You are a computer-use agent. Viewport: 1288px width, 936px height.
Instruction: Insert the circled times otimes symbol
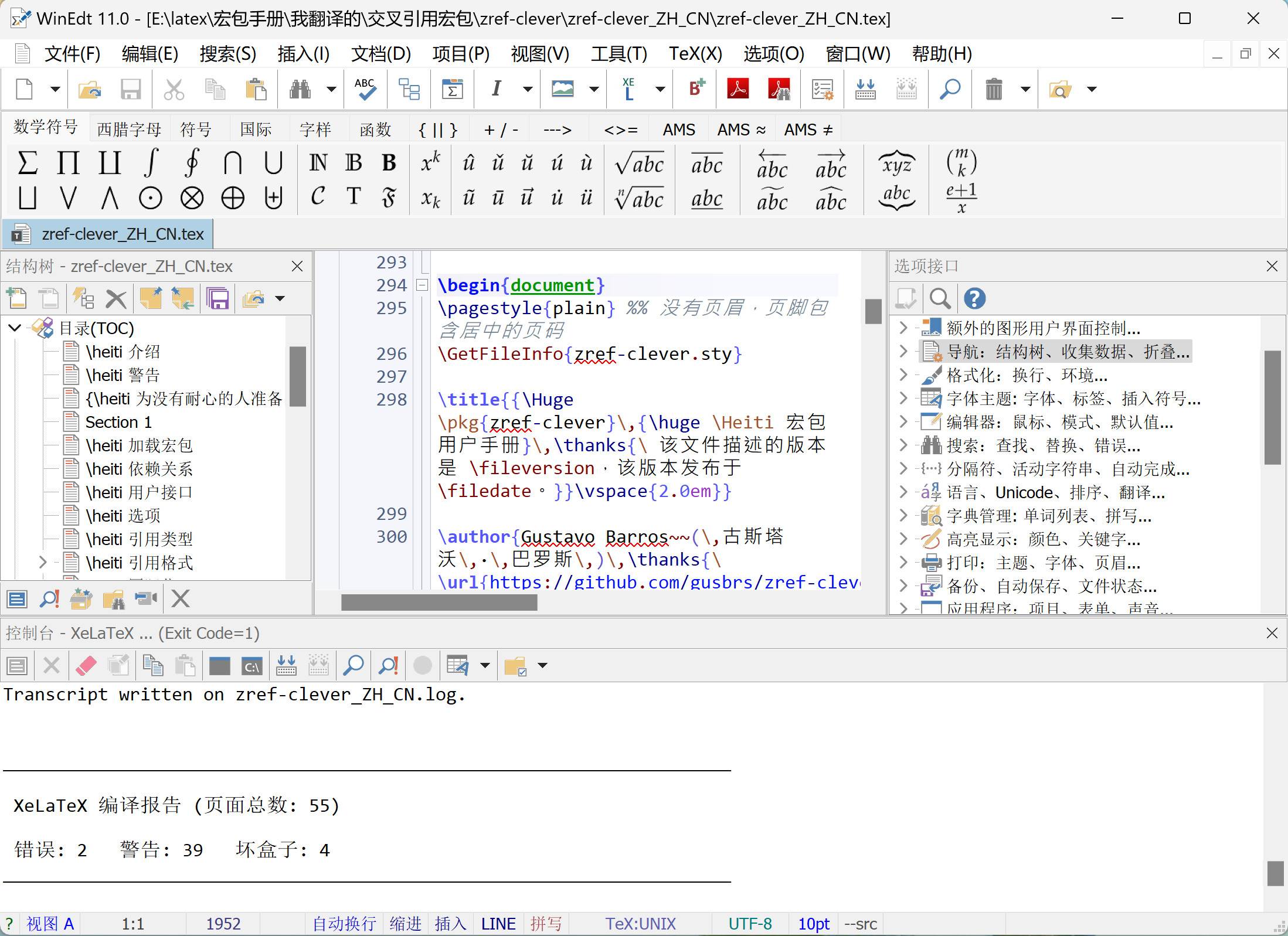pyautogui.click(x=192, y=198)
